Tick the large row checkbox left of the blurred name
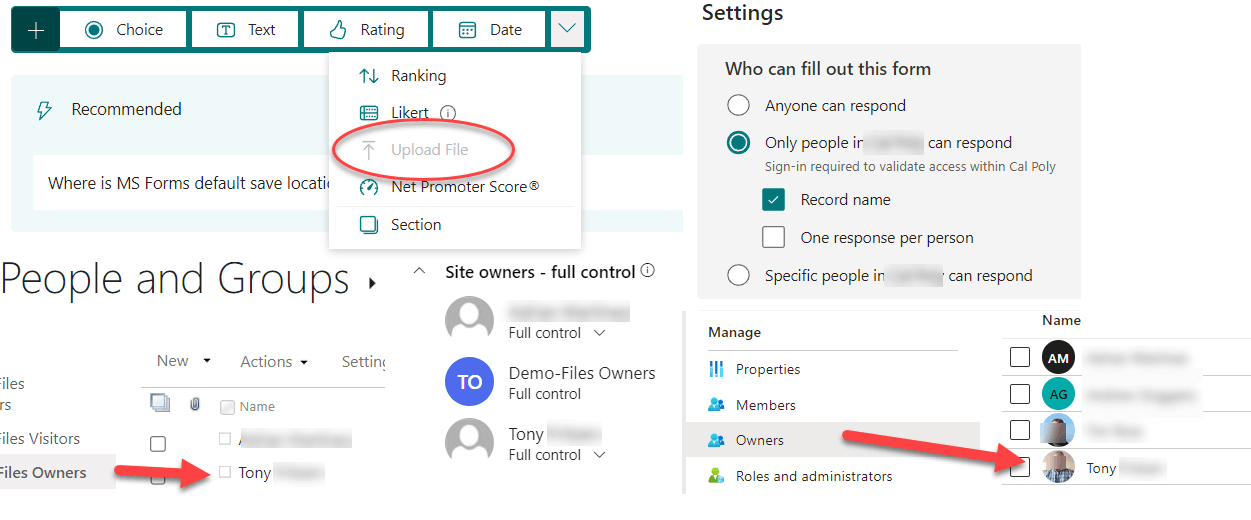 click(158, 444)
